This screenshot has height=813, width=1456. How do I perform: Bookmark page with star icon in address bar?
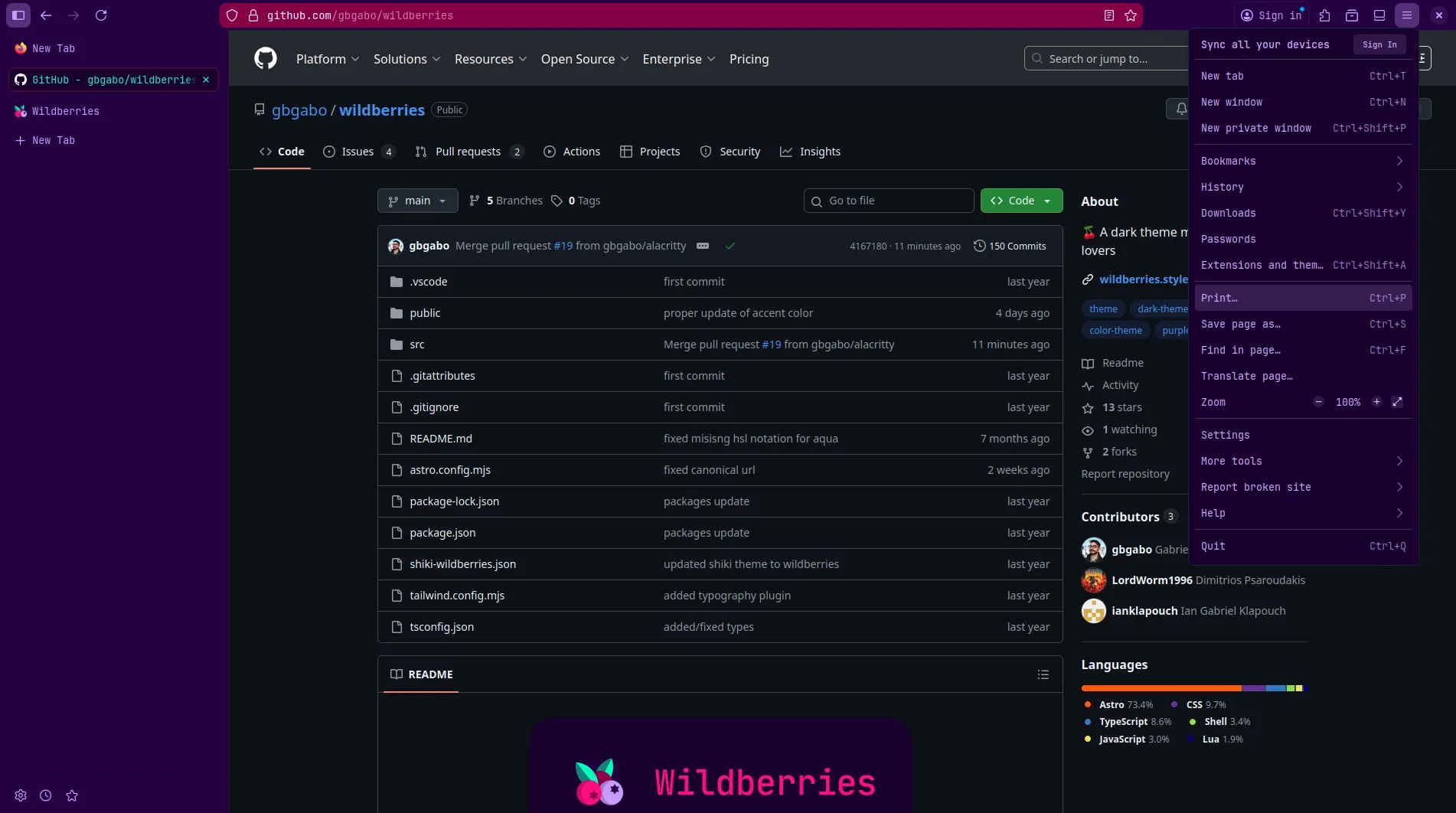[x=1131, y=15]
